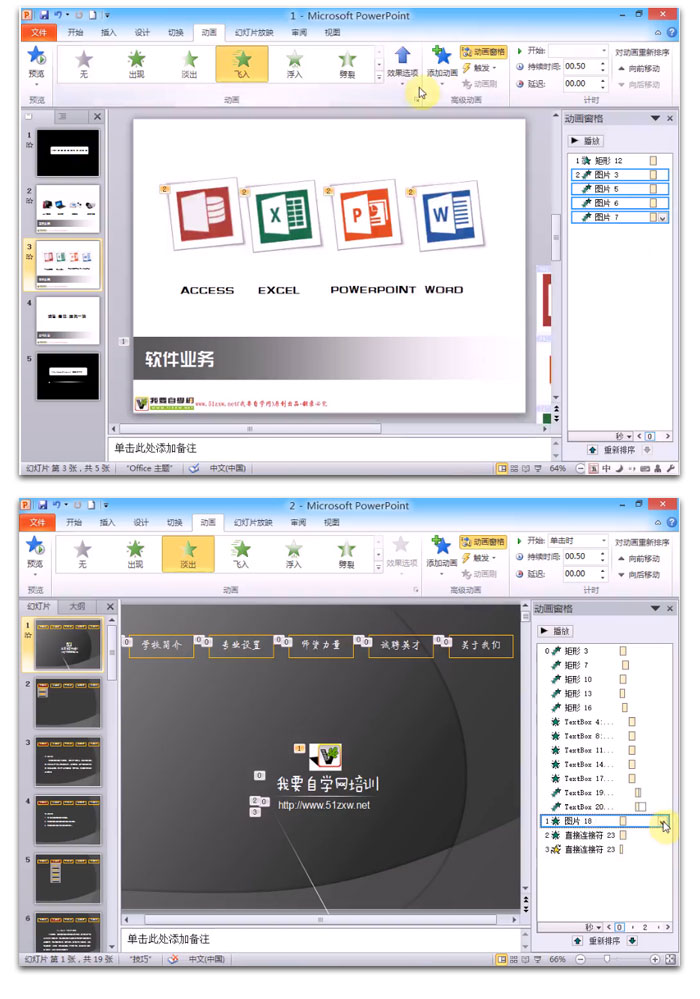Open 效果选项 arrow icon in top window

click(403, 56)
